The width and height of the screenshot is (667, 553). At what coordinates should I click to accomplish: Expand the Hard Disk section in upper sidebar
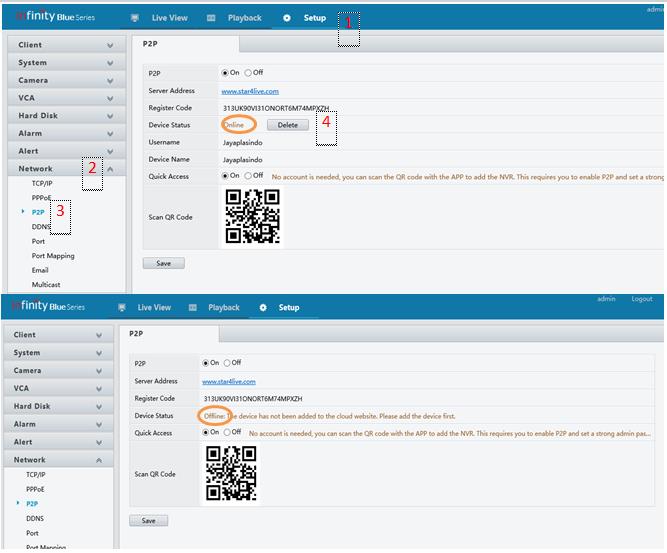(x=110, y=116)
